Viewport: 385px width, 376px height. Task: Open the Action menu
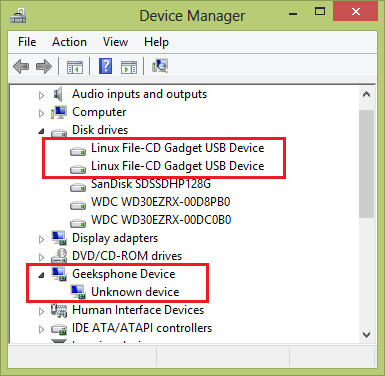[69, 42]
